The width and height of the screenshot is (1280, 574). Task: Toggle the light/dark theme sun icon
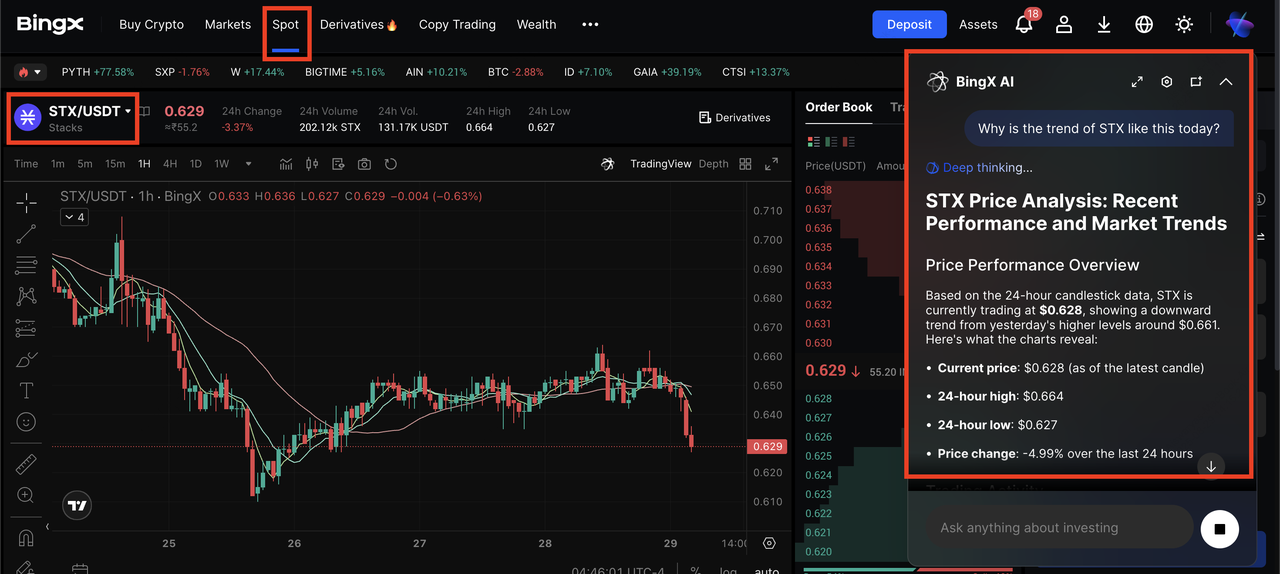tap(1184, 24)
